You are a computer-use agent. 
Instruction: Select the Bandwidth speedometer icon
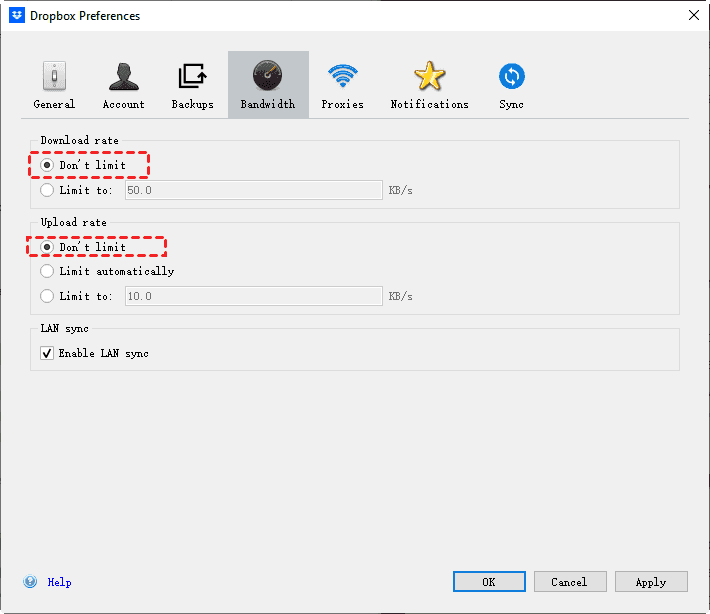268,75
